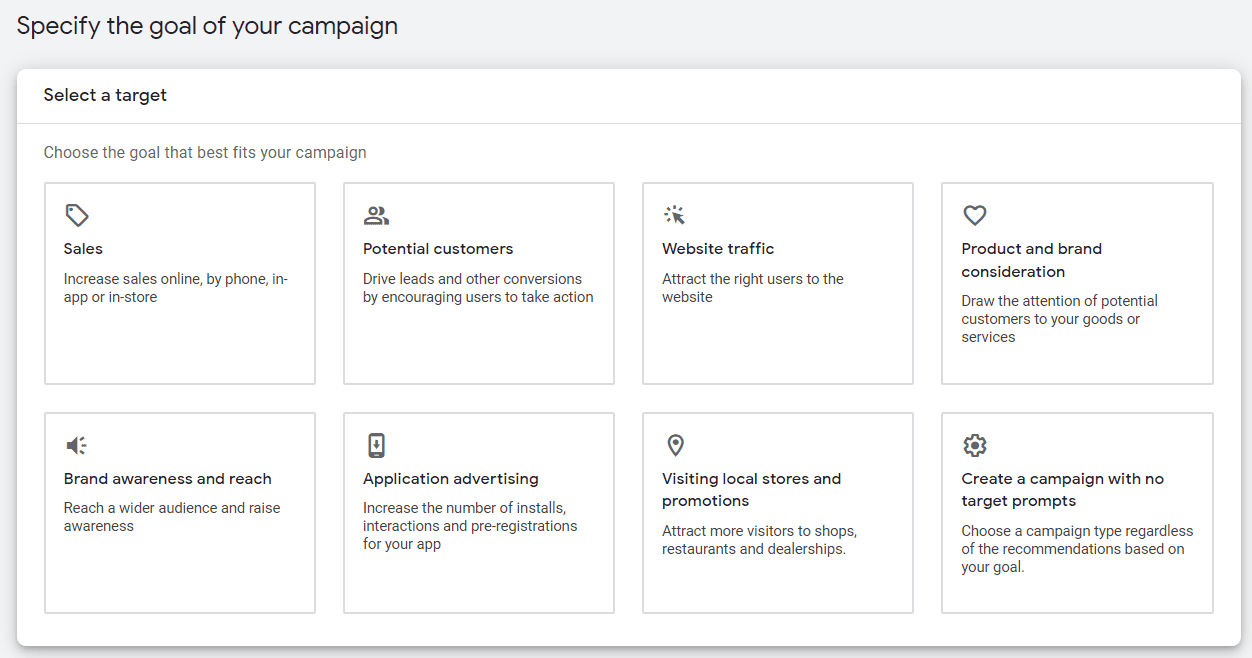Click the heart icon for Product and brand consideration
Image resolution: width=1252 pixels, height=658 pixels.
(974, 215)
